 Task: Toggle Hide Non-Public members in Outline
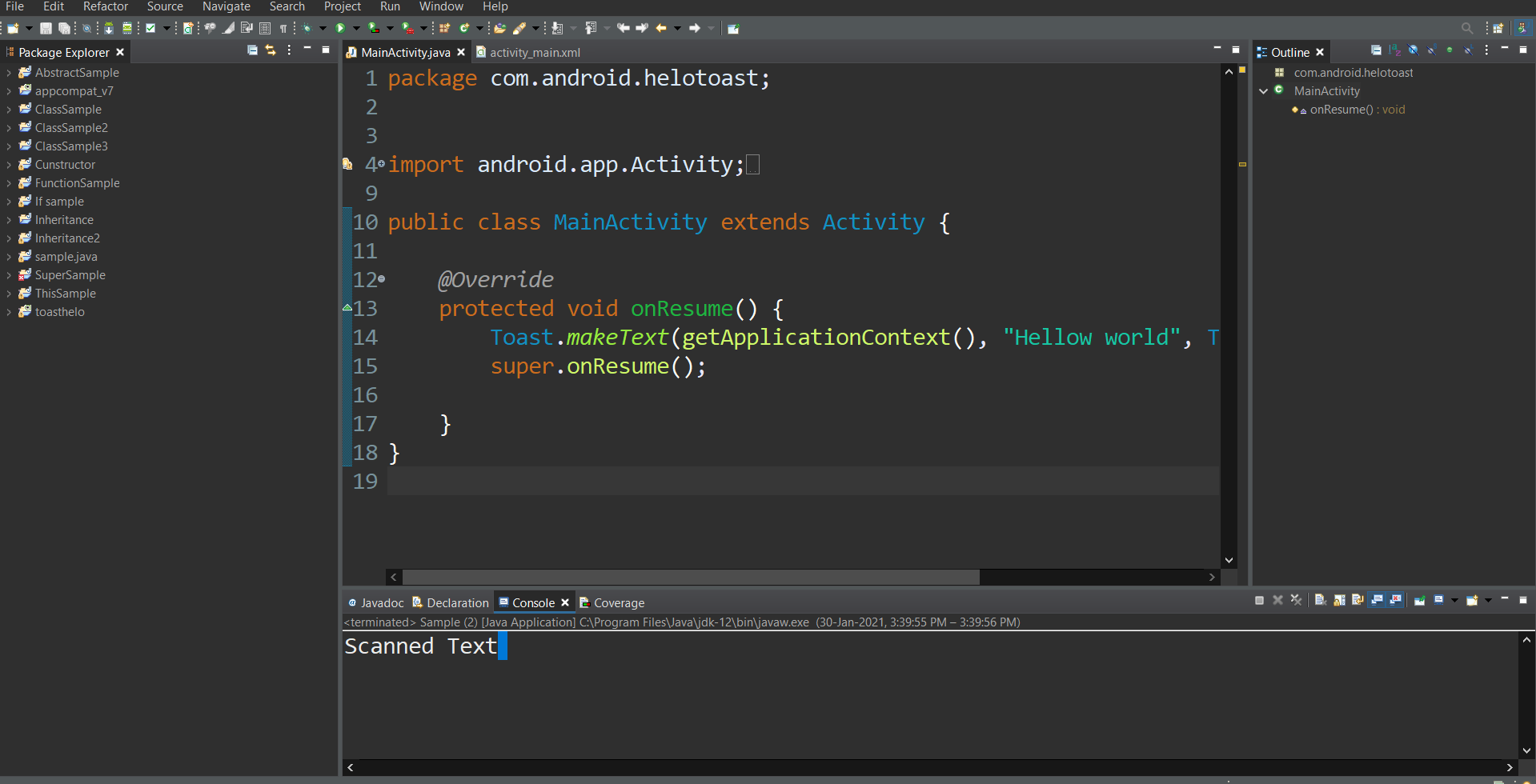(x=1450, y=50)
